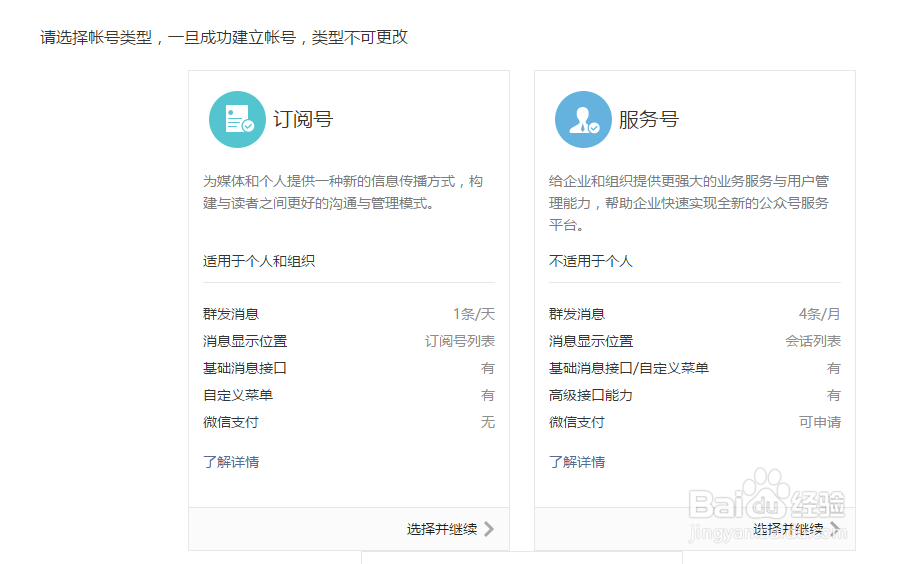Click the 可申请 WeChat Pay value
Image resolution: width=898 pixels, height=564 pixels.
click(x=819, y=422)
